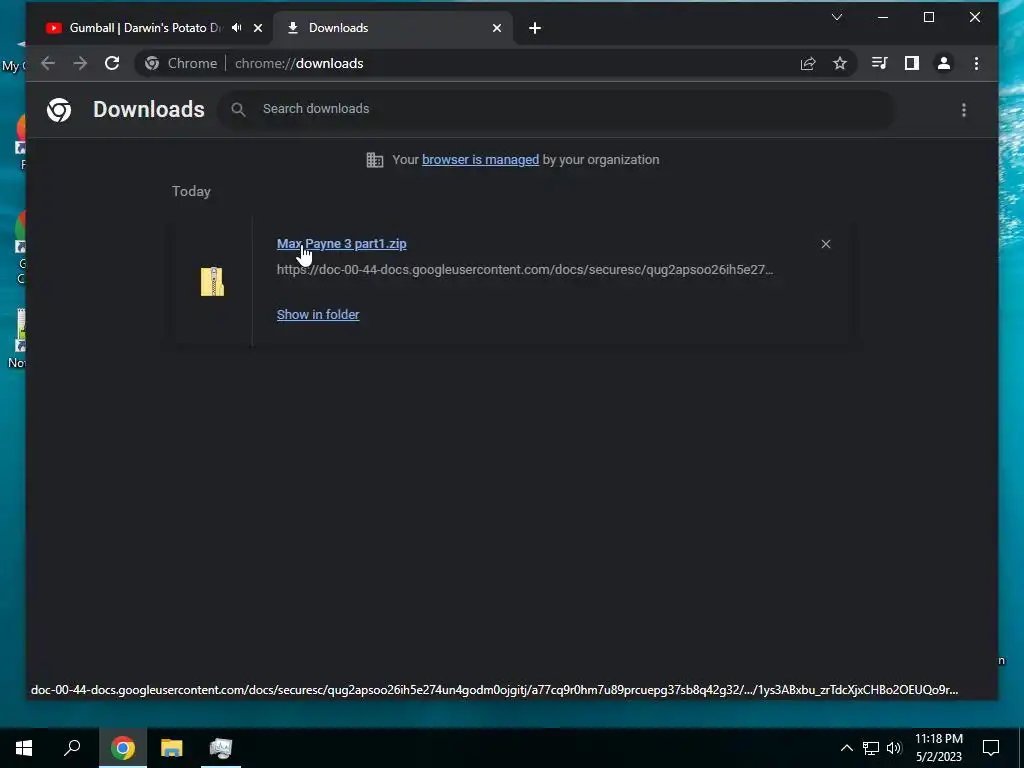Viewport: 1024px width, 768px height.
Task: Click the Chrome site info icon
Action: 152,63
